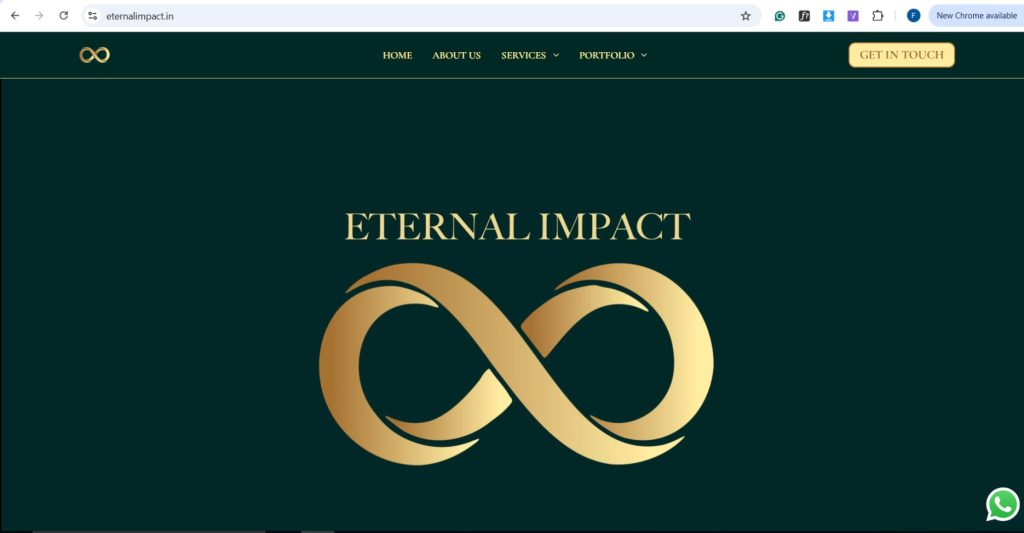1024x533 pixels.
Task: Click the browser forward arrow
Action: coord(39,16)
